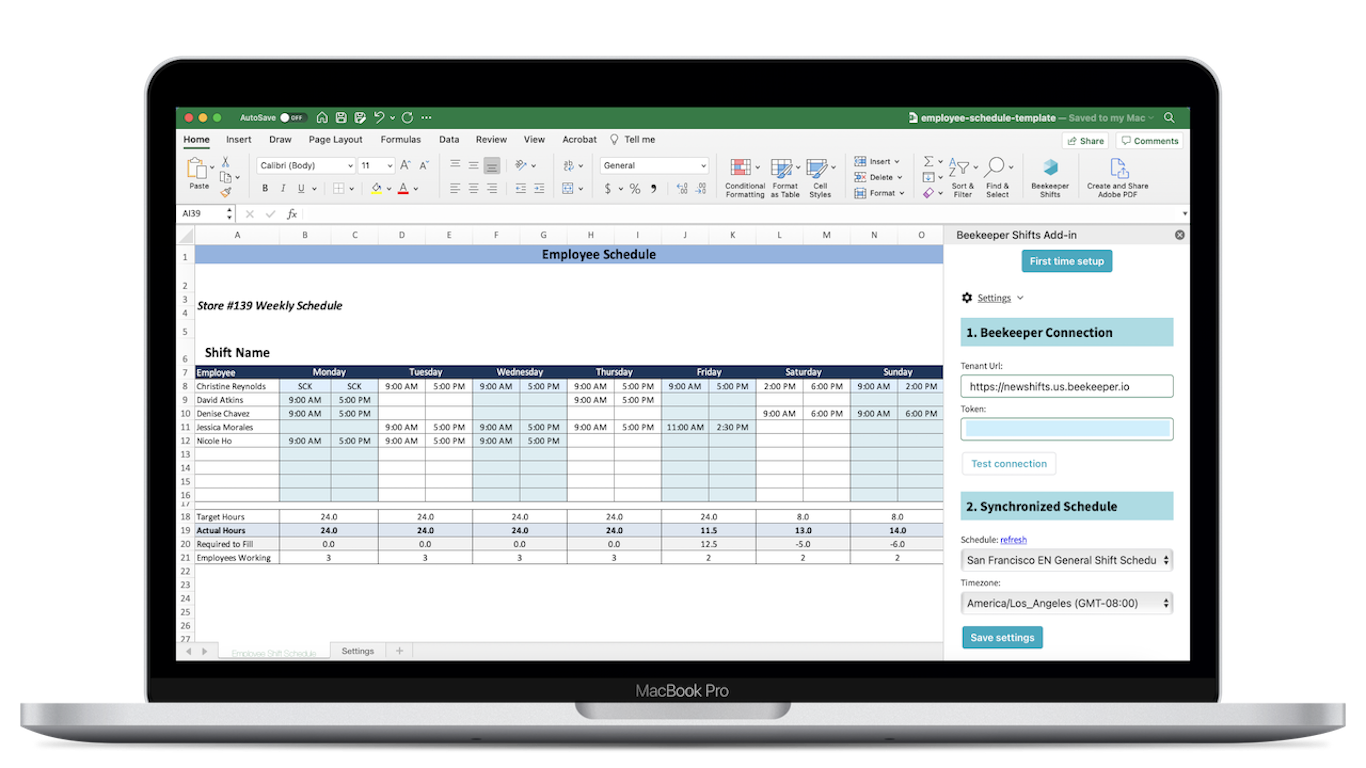Click the Delete cells button

coord(879,177)
